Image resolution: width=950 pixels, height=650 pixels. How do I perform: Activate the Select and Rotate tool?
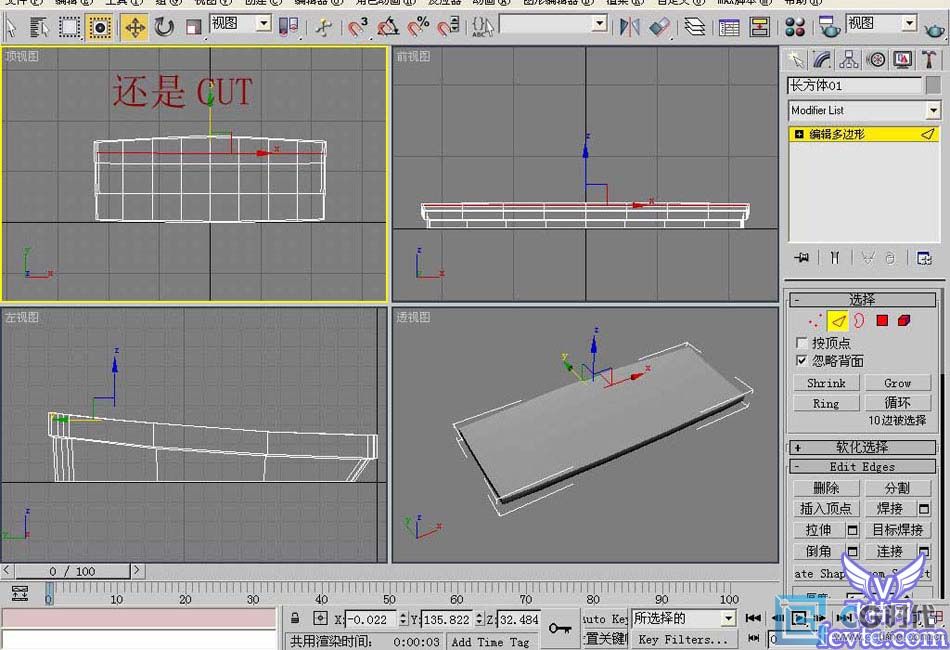click(164, 27)
